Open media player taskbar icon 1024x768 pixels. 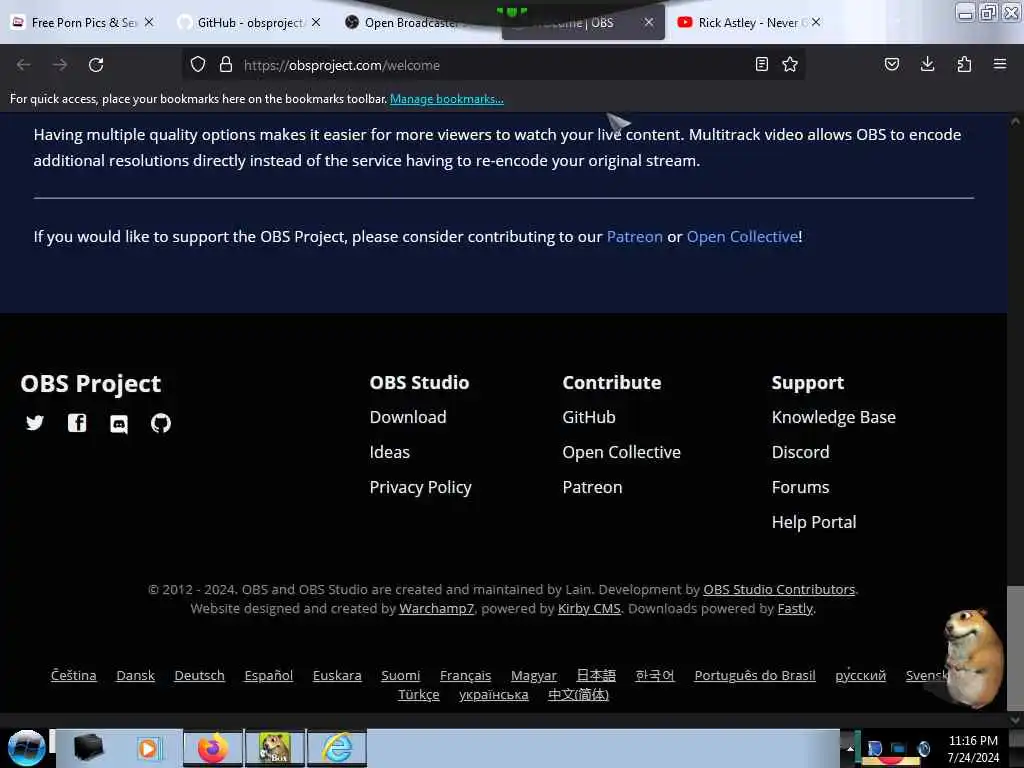point(148,748)
